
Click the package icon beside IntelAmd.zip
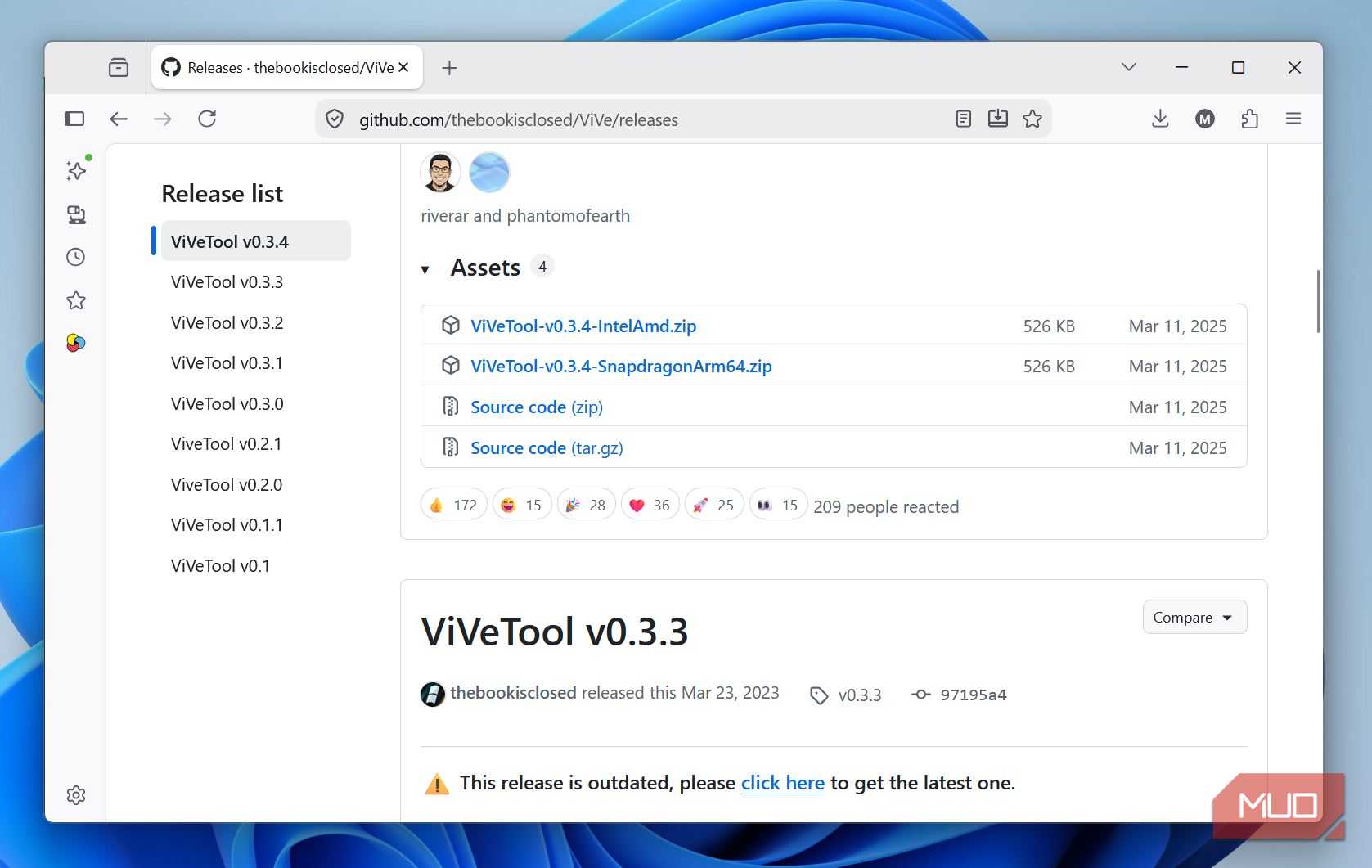tap(450, 325)
